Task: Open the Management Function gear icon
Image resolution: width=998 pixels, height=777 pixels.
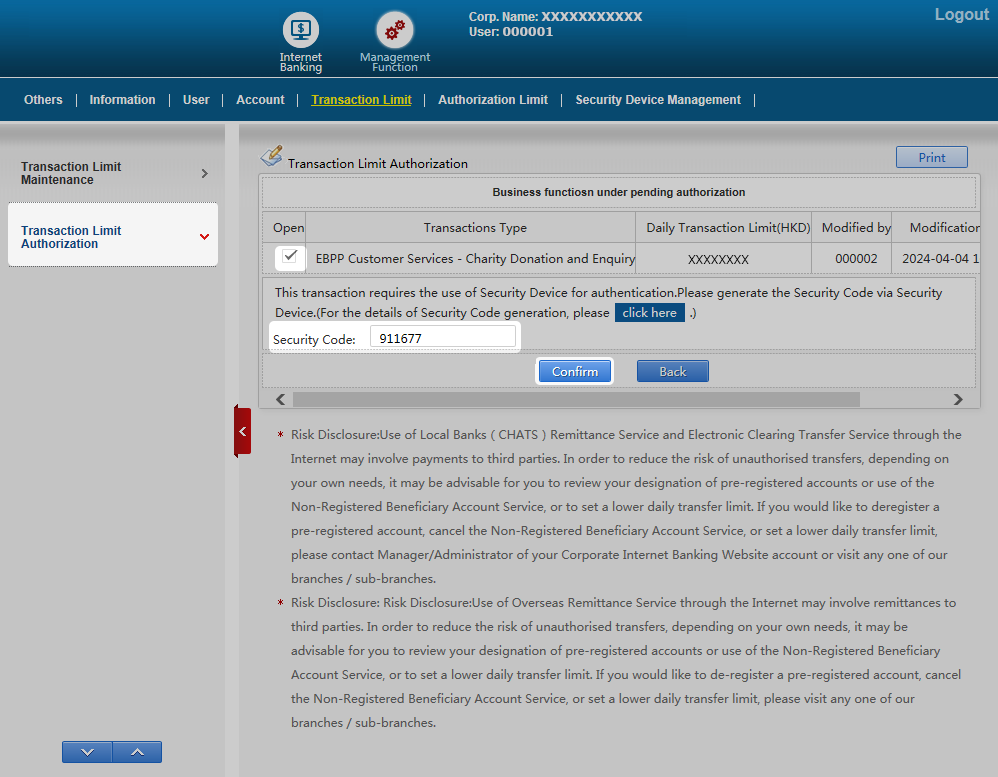Action: pyautogui.click(x=394, y=30)
